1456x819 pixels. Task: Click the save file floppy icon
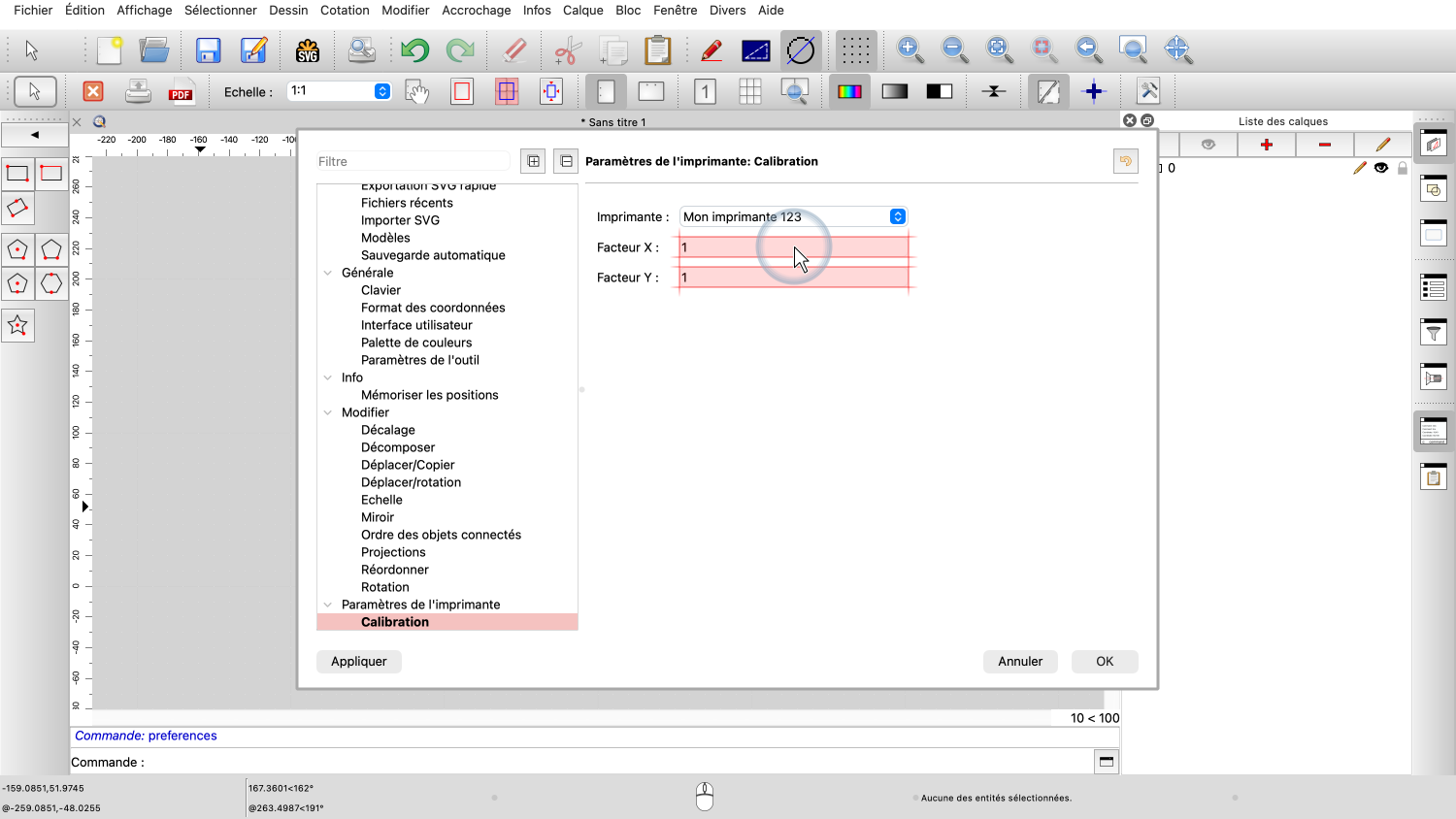tap(208, 50)
